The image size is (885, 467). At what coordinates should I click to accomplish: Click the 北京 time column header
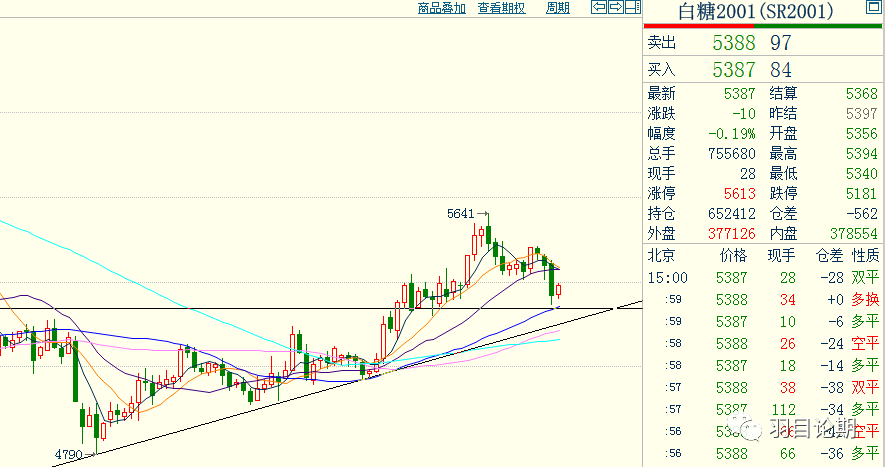coord(661,256)
